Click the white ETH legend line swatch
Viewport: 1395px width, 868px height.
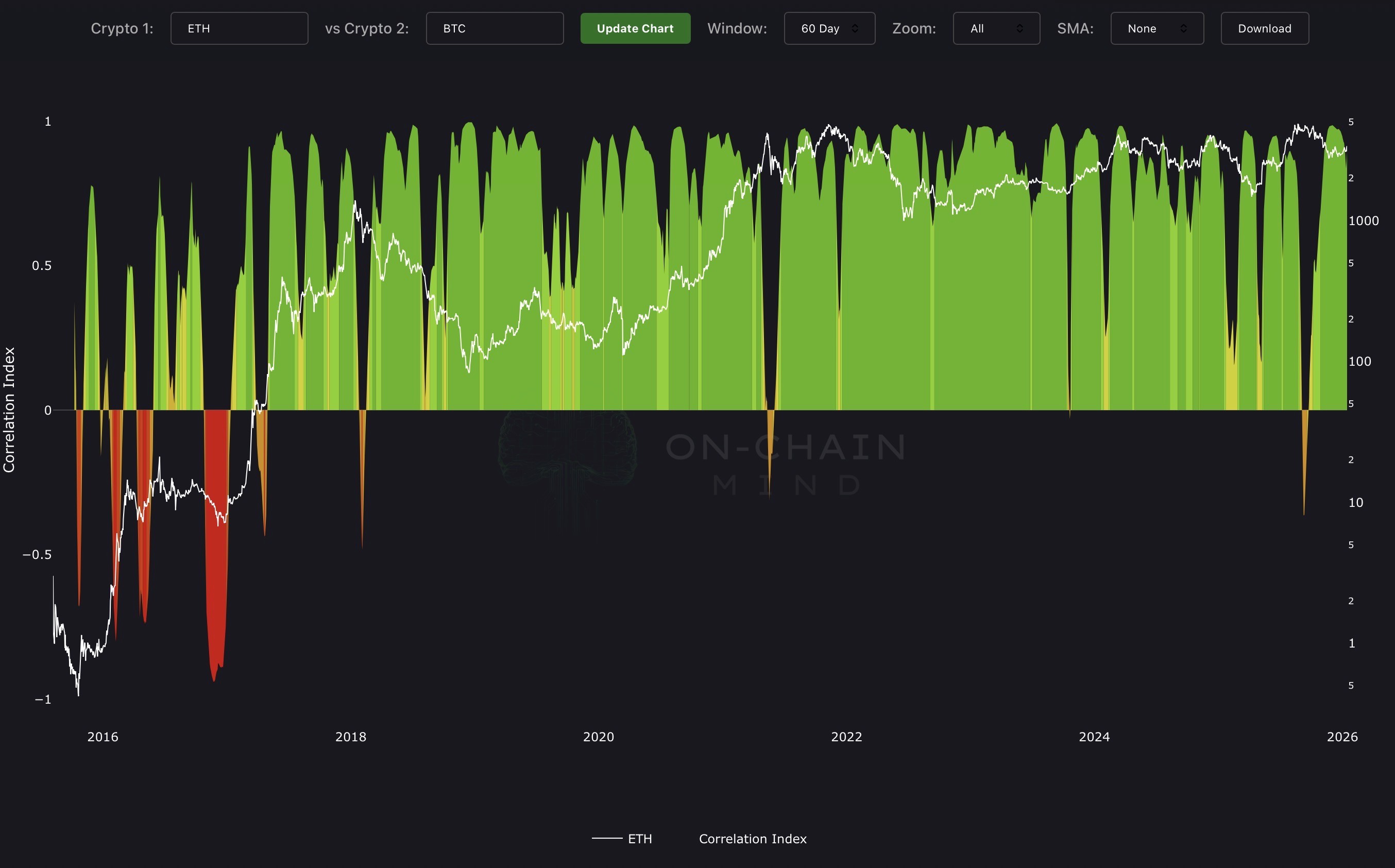tap(607, 839)
